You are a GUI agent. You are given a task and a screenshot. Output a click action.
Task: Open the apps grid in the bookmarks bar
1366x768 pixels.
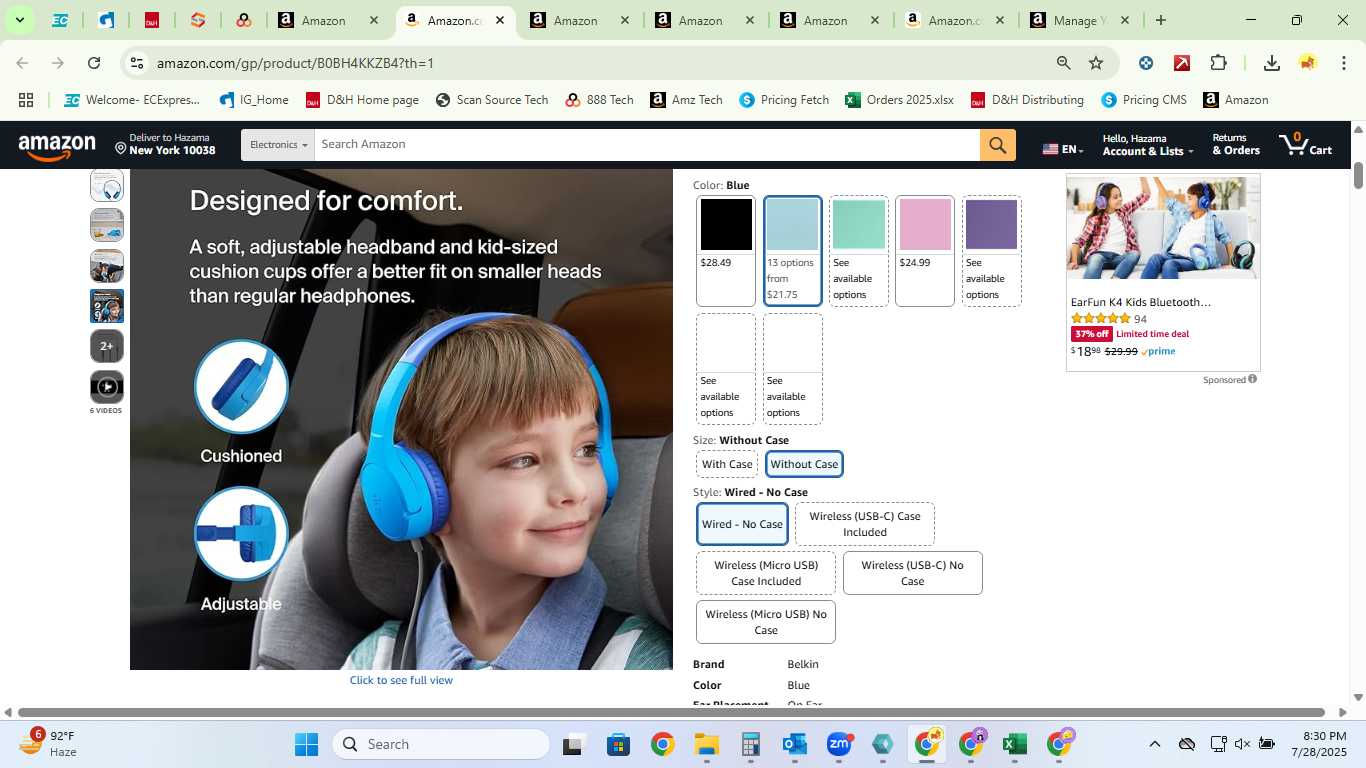(x=26, y=100)
